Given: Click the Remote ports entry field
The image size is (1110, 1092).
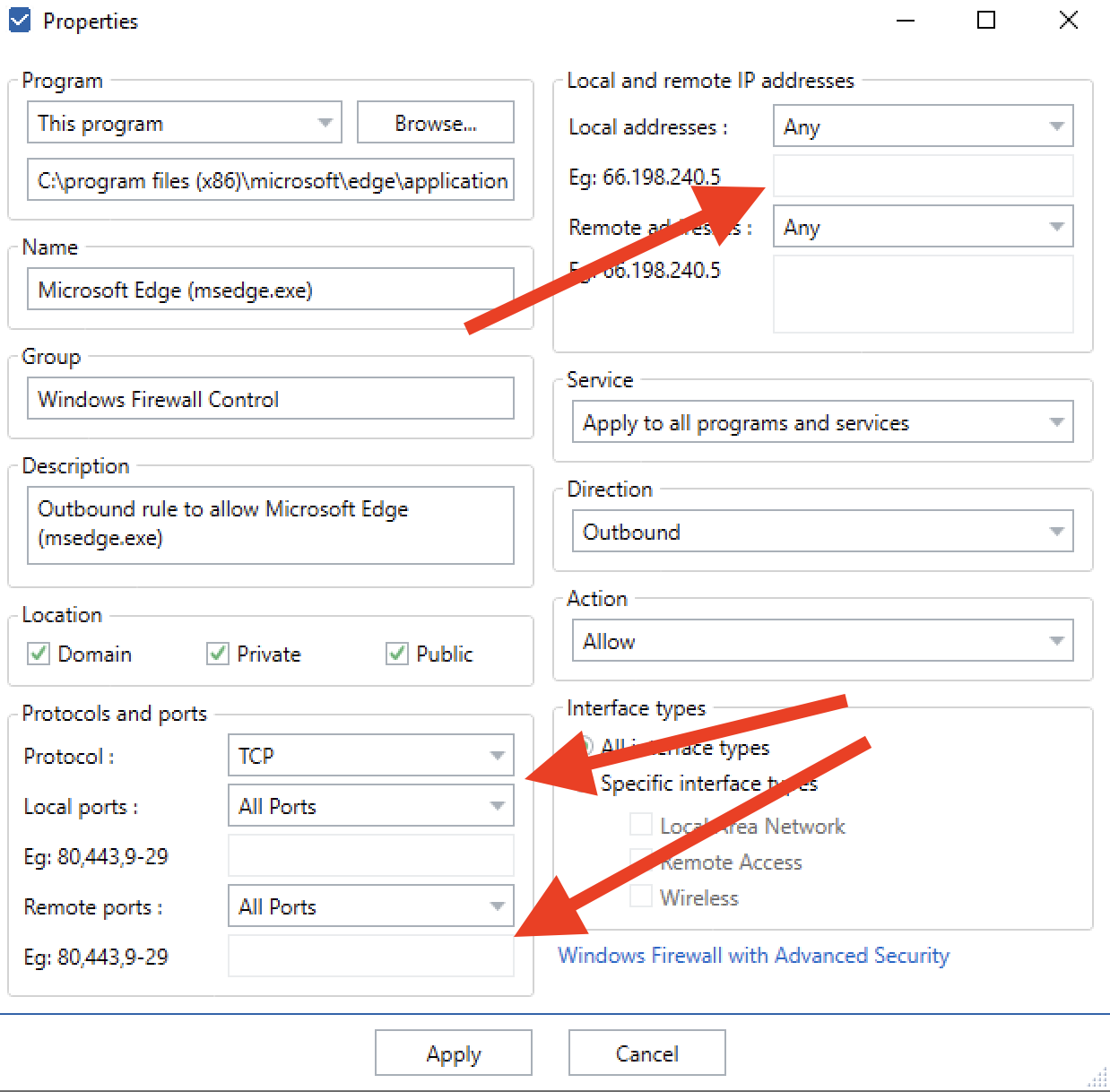Looking at the screenshot, I should point(371,957).
